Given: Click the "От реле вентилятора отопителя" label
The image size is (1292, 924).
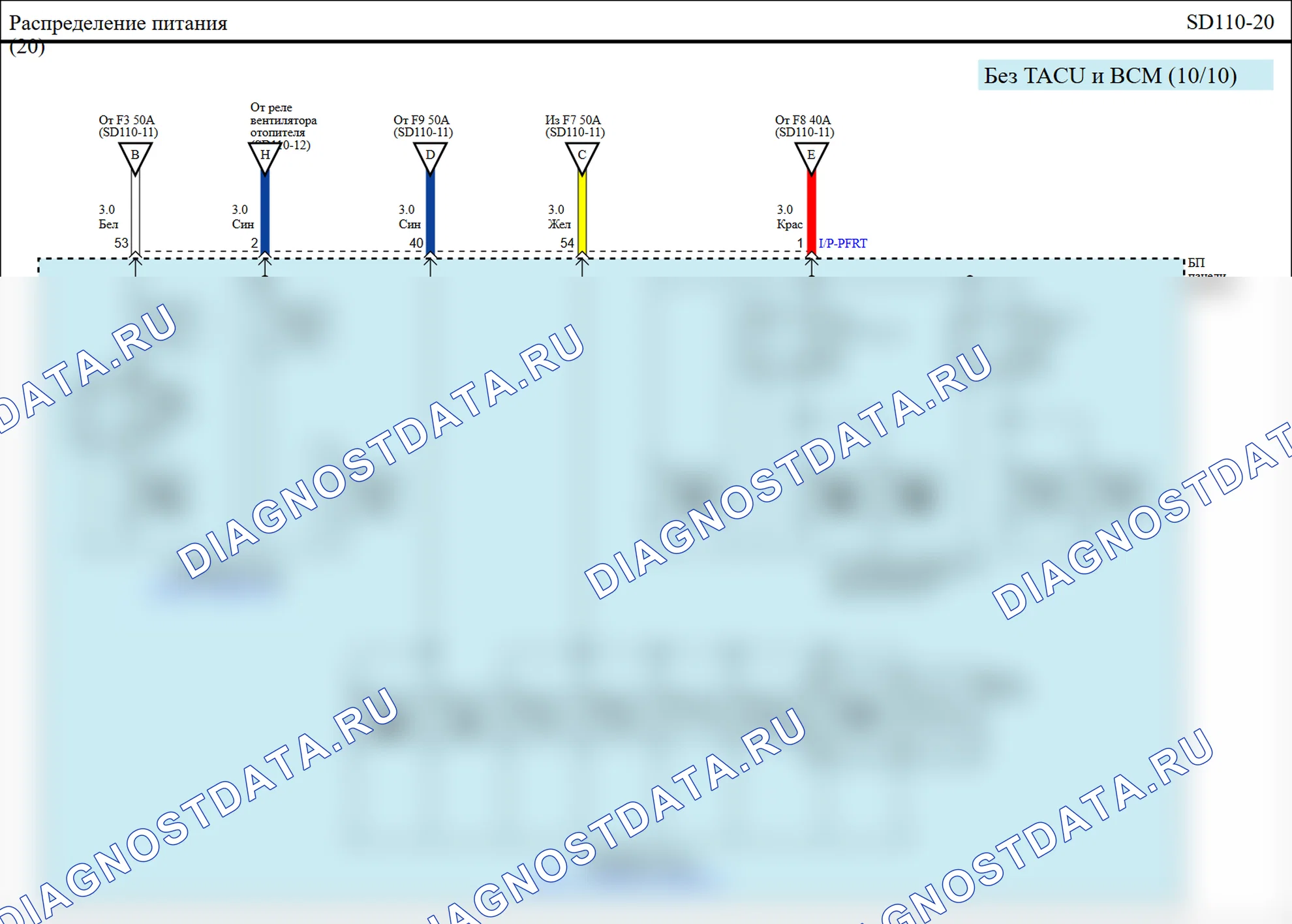Looking at the screenshot, I should click(x=283, y=120).
